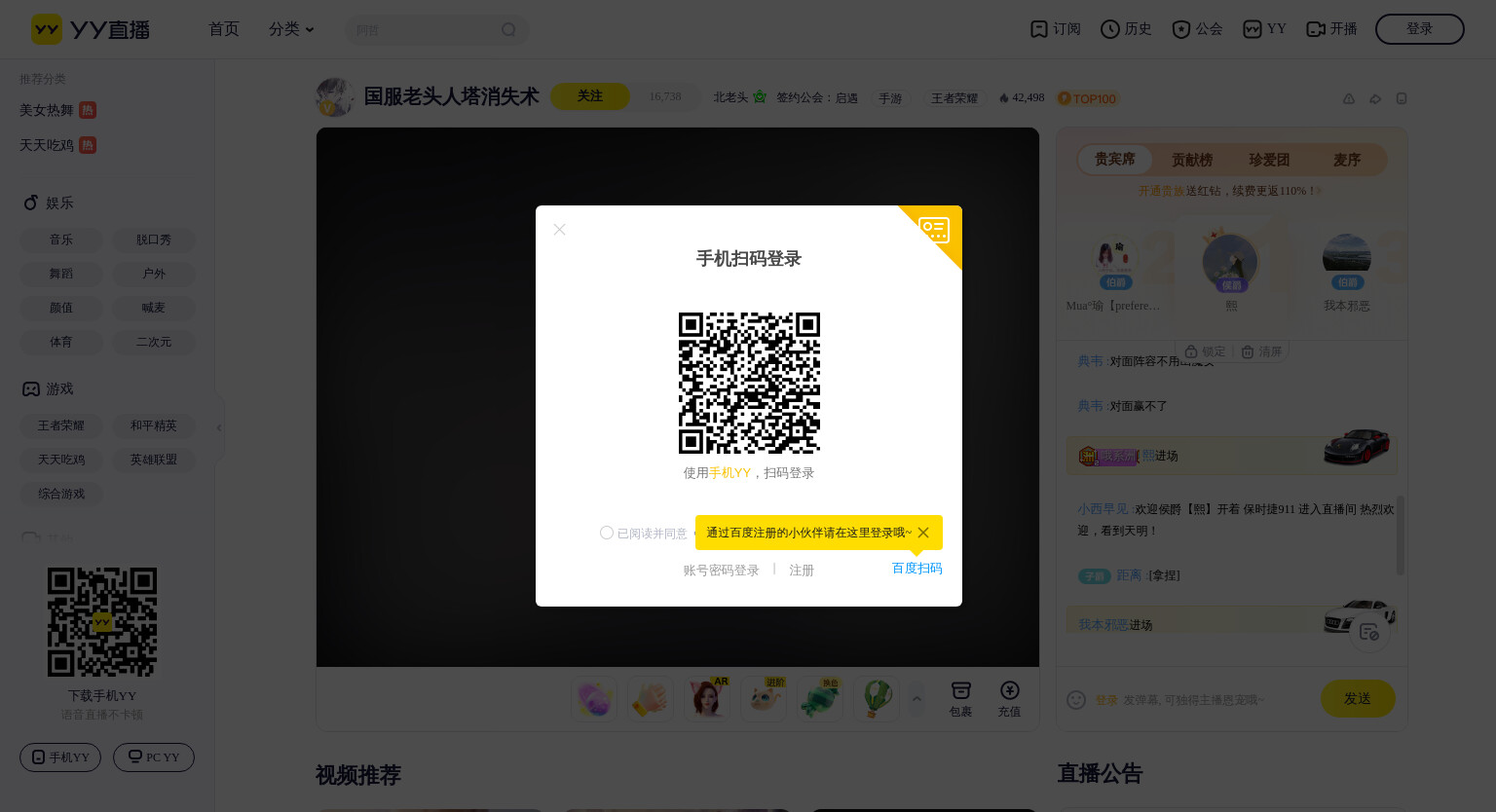Screen dimensions: 1496x812
Task: Open 历史 viewing history
Action: pos(1126,29)
